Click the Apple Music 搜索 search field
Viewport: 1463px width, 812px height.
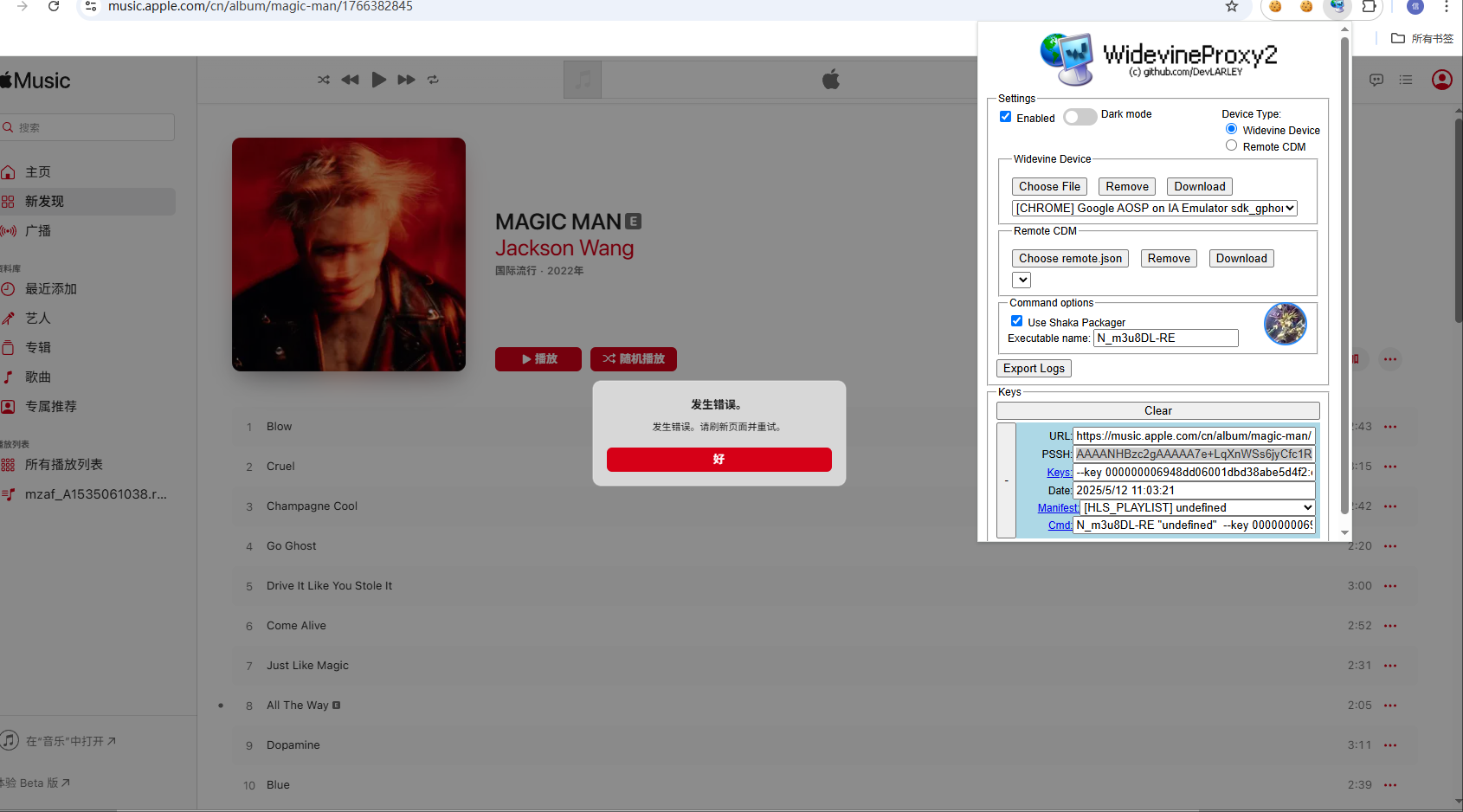[87, 127]
